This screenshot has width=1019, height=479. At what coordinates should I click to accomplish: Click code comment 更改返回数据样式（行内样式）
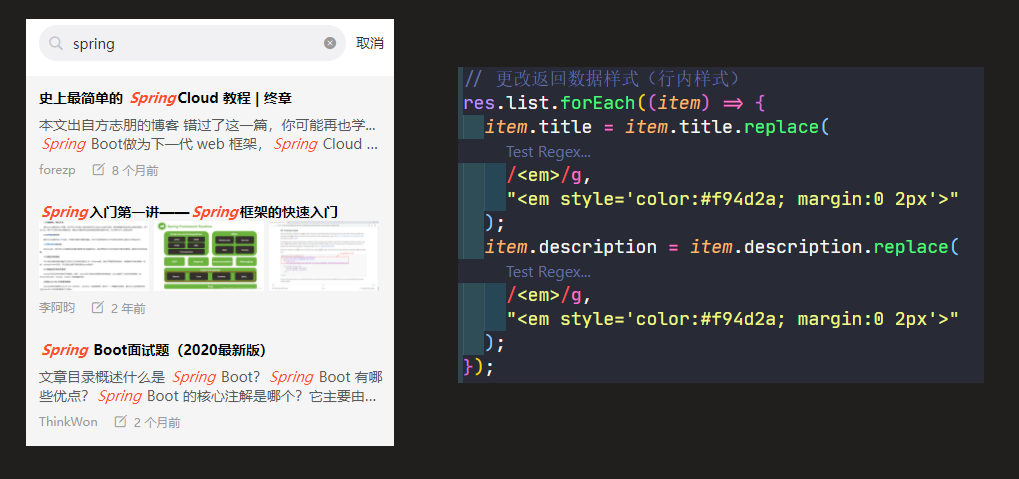point(618,79)
